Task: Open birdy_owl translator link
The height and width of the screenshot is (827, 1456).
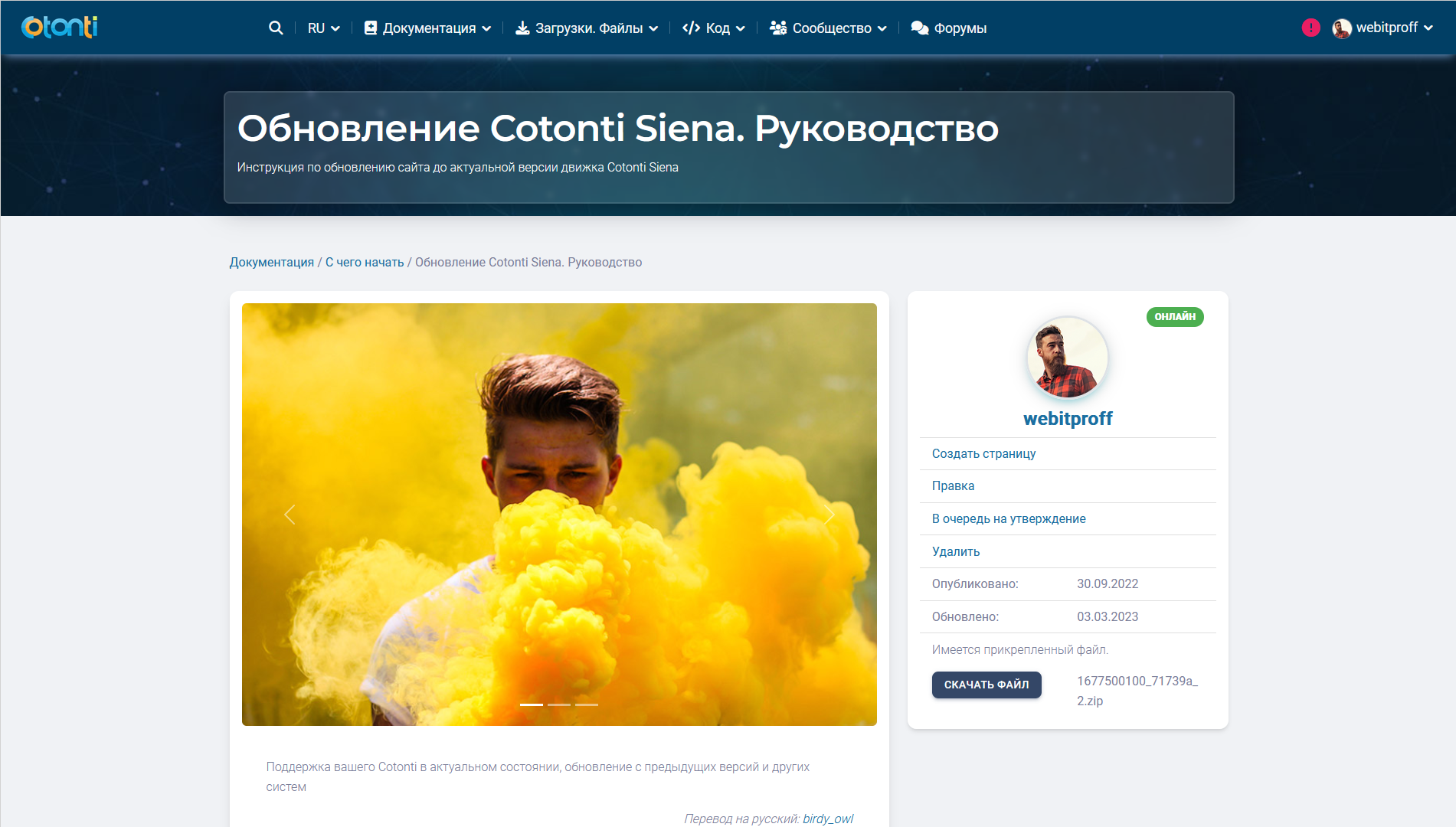Action: [828, 819]
